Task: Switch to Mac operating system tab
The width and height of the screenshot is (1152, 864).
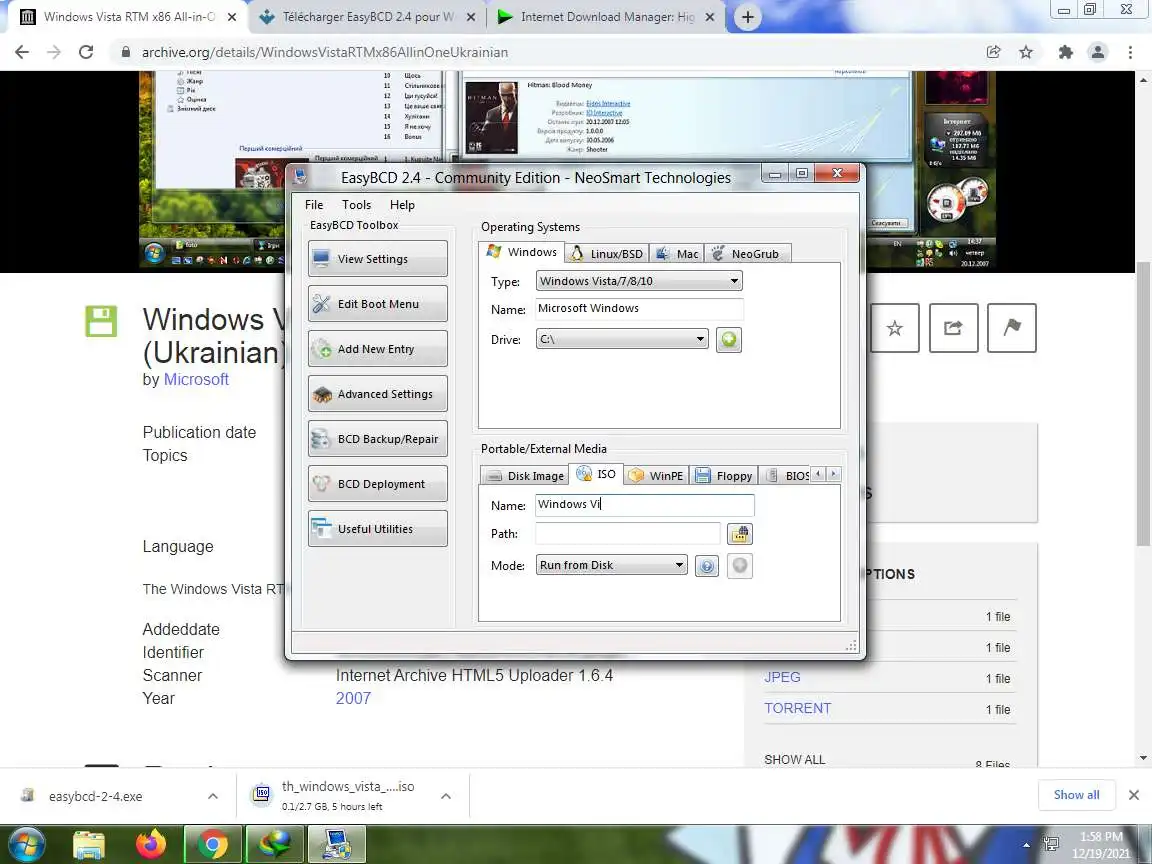Action: (x=677, y=253)
